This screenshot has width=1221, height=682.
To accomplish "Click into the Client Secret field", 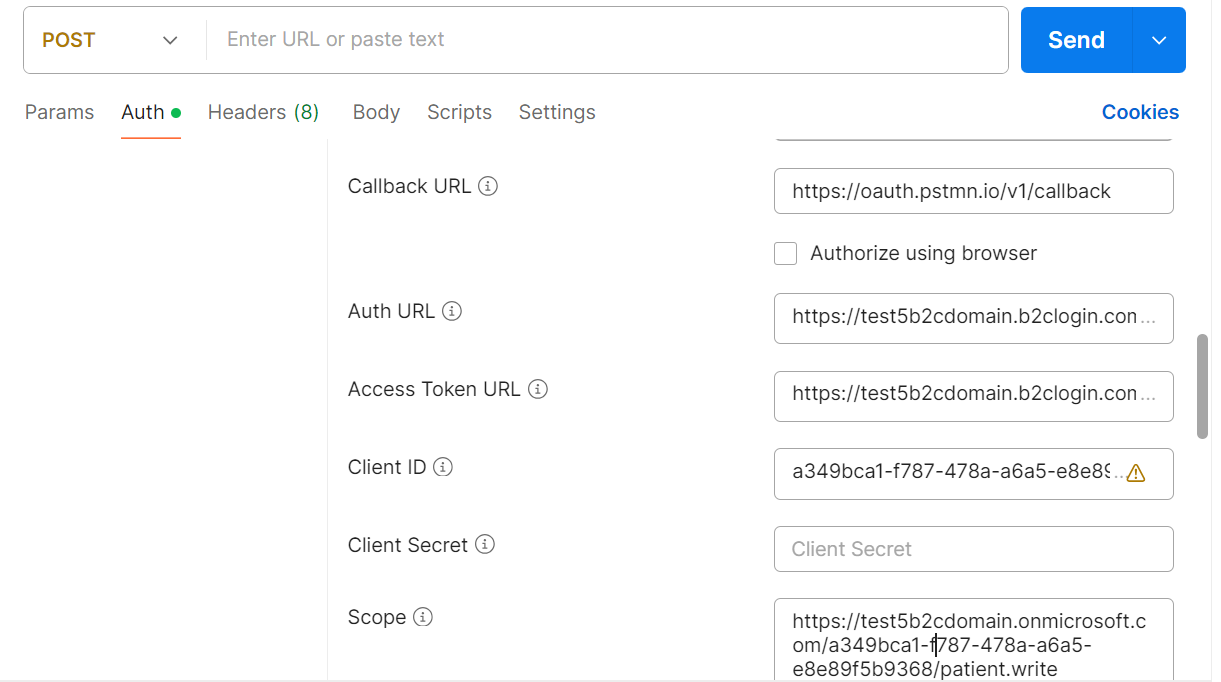I will tap(973, 549).
